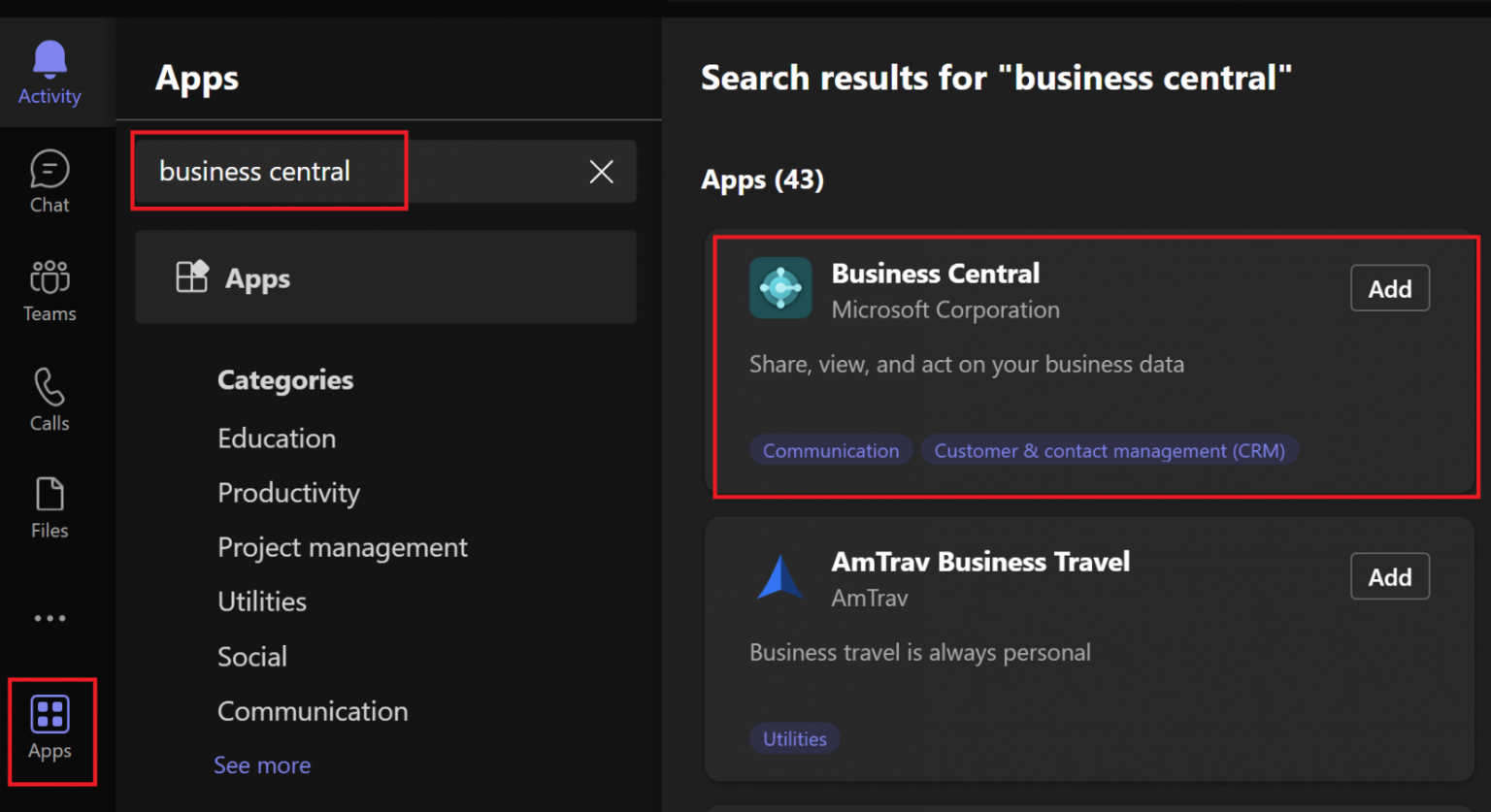Open Teams from the left rail

[50, 290]
